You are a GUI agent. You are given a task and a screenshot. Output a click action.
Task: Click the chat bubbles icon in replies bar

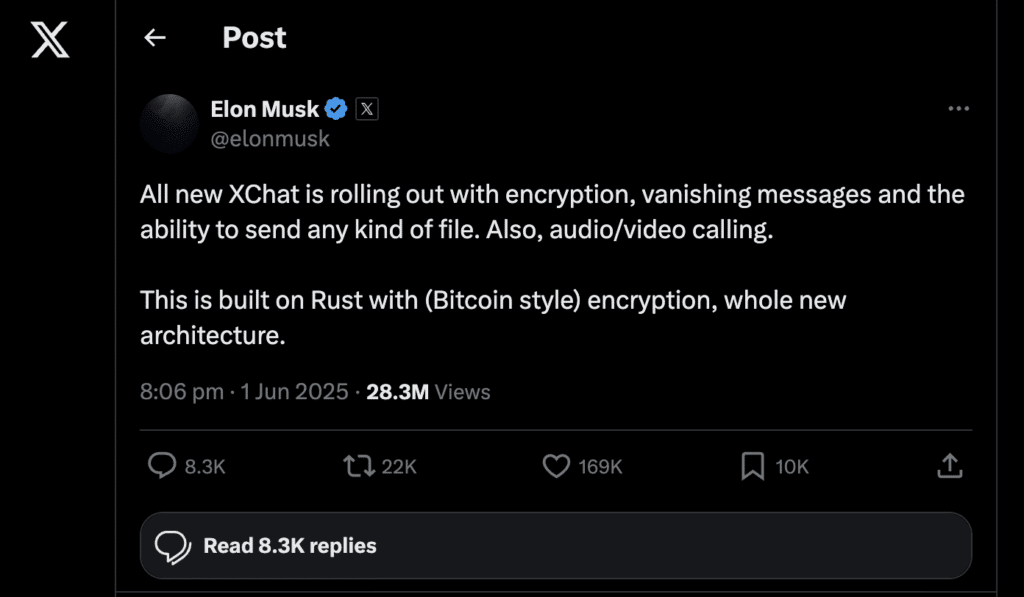point(172,546)
